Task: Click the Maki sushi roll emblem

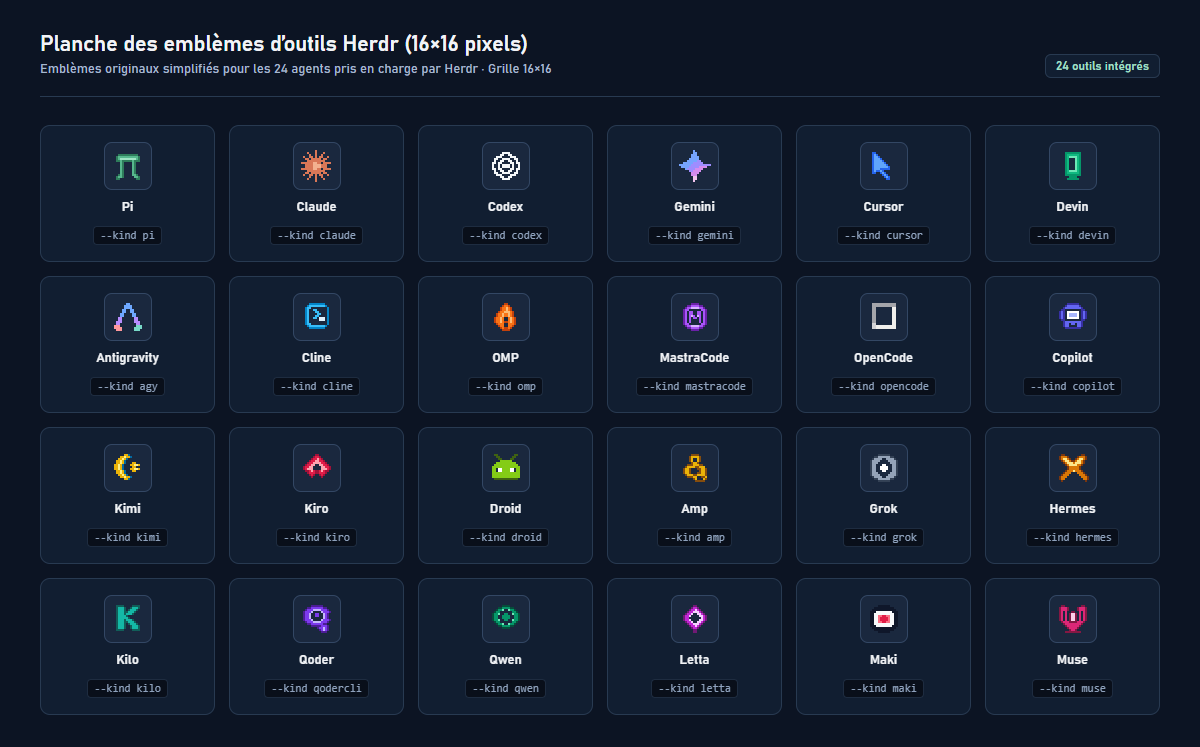Action: point(883,619)
